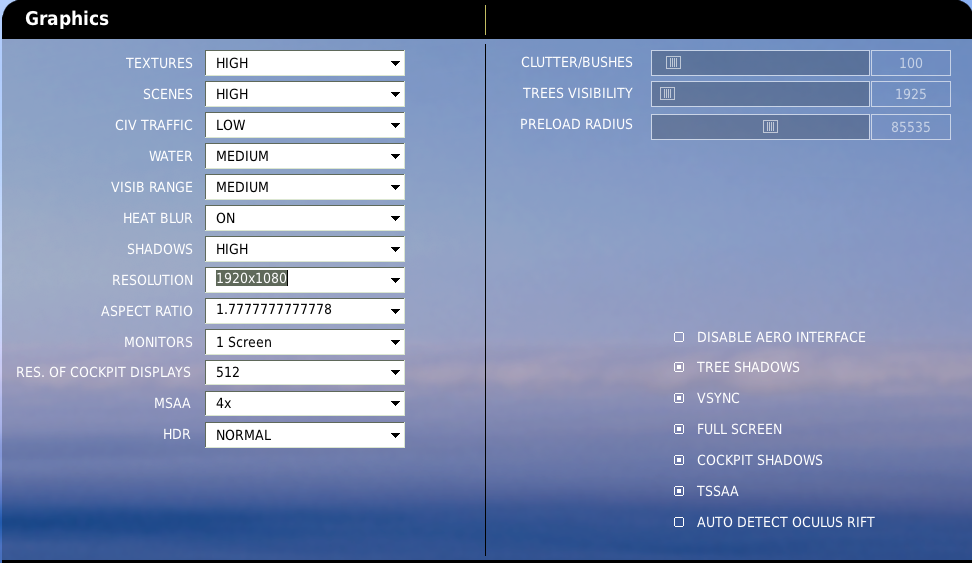
Task: Open the MONITORS dropdown showing 1 Screen
Action: point(304,342)
